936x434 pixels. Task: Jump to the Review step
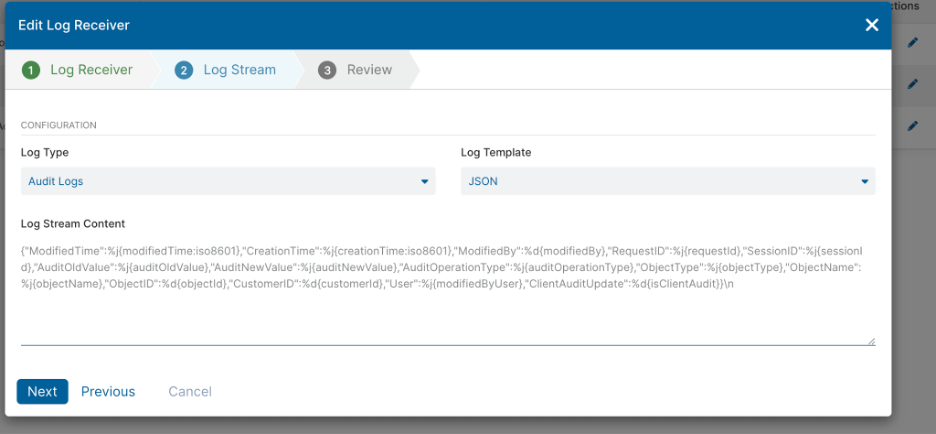(x=355, y=70)
